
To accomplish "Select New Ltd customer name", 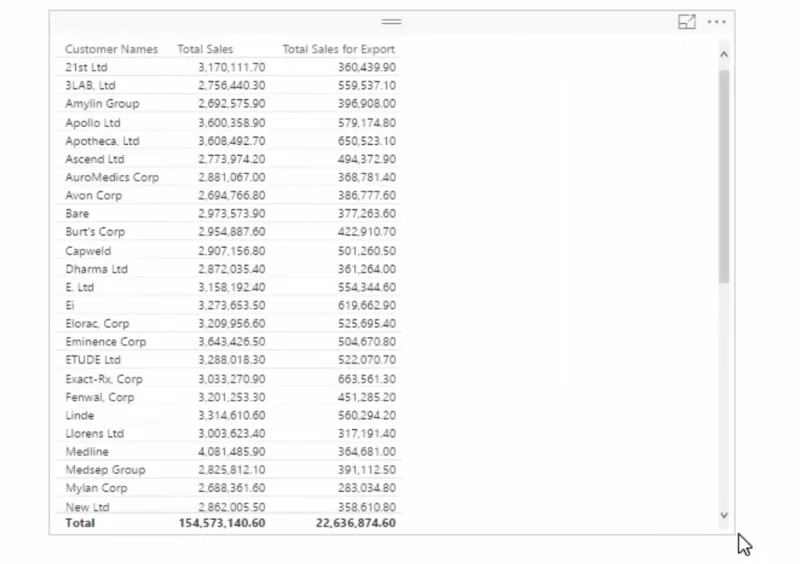I will click(x=87, y=507).
